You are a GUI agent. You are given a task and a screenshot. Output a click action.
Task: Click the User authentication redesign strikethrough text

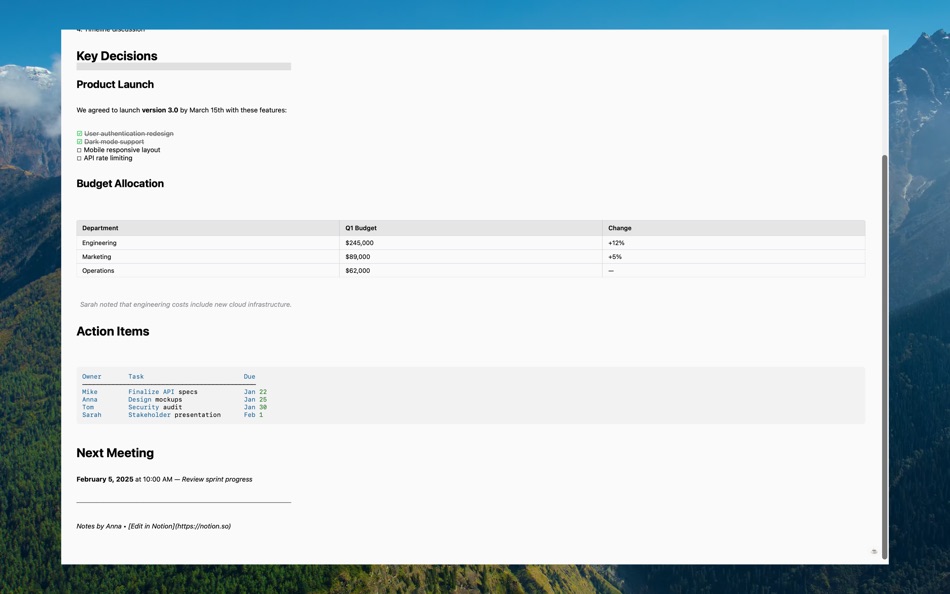128,133
